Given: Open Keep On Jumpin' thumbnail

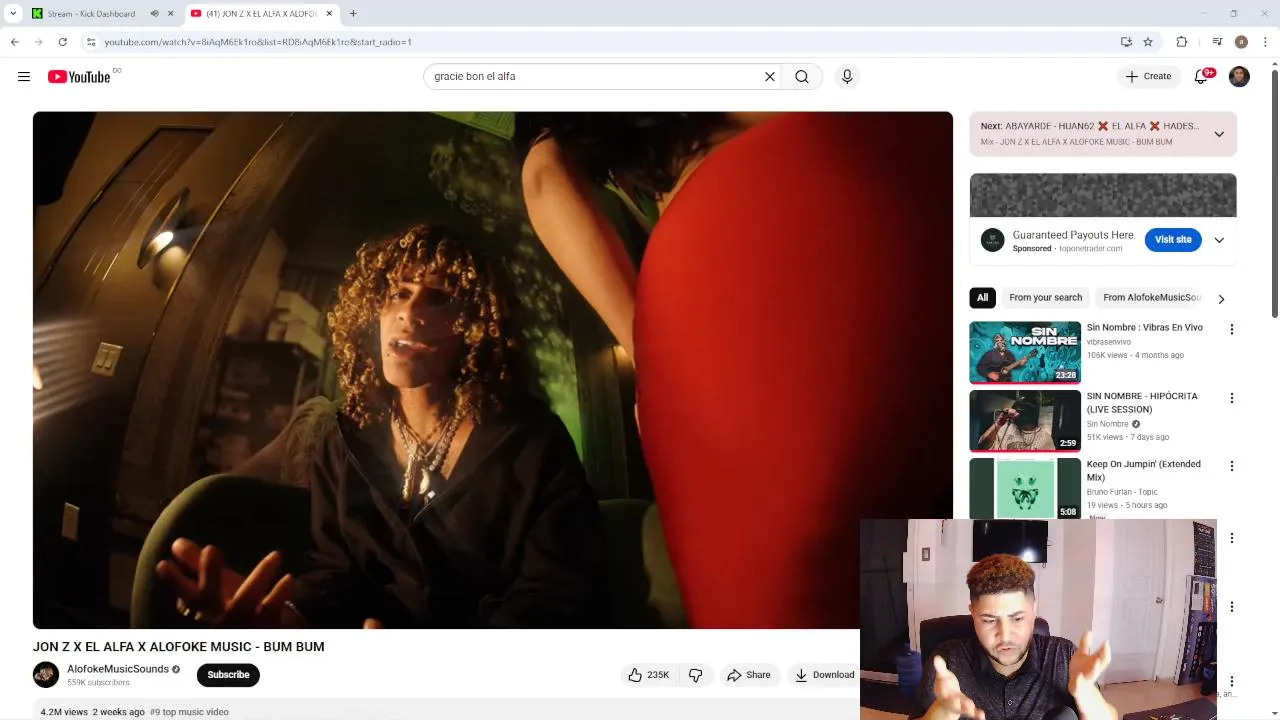Looking at the screenshot, I should tap(1025, 488).
